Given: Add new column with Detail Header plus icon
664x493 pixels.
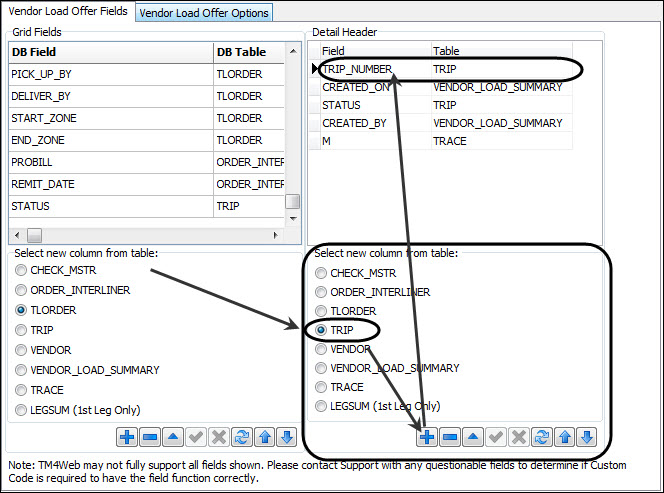Looking at the screenshot, I should (x=427, y=437).
